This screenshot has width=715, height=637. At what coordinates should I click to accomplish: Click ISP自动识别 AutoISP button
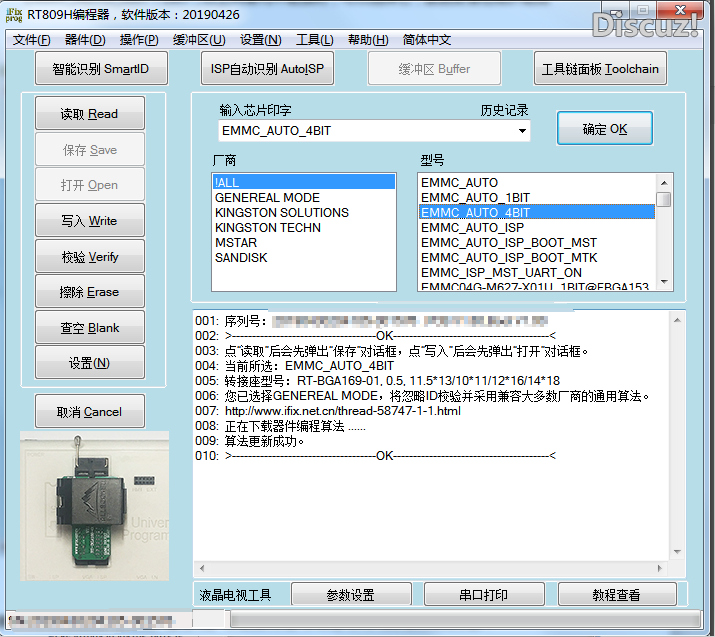(x=267, y=68)
